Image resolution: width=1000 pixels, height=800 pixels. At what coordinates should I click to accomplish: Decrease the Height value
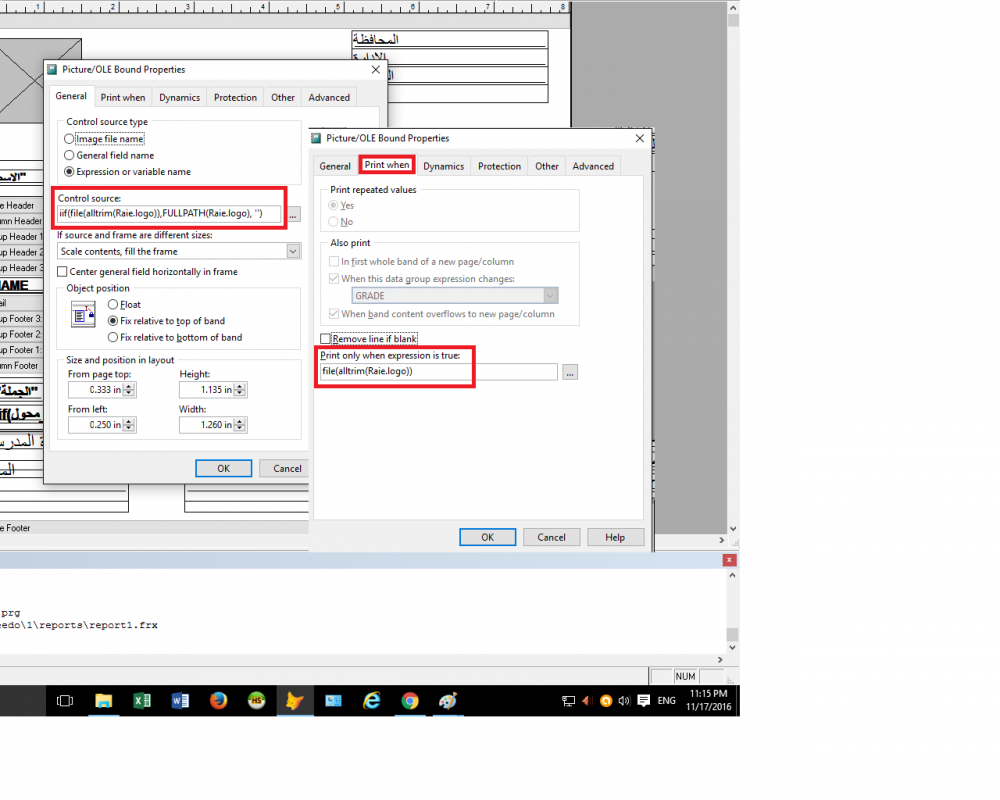[x=240, y=393]
